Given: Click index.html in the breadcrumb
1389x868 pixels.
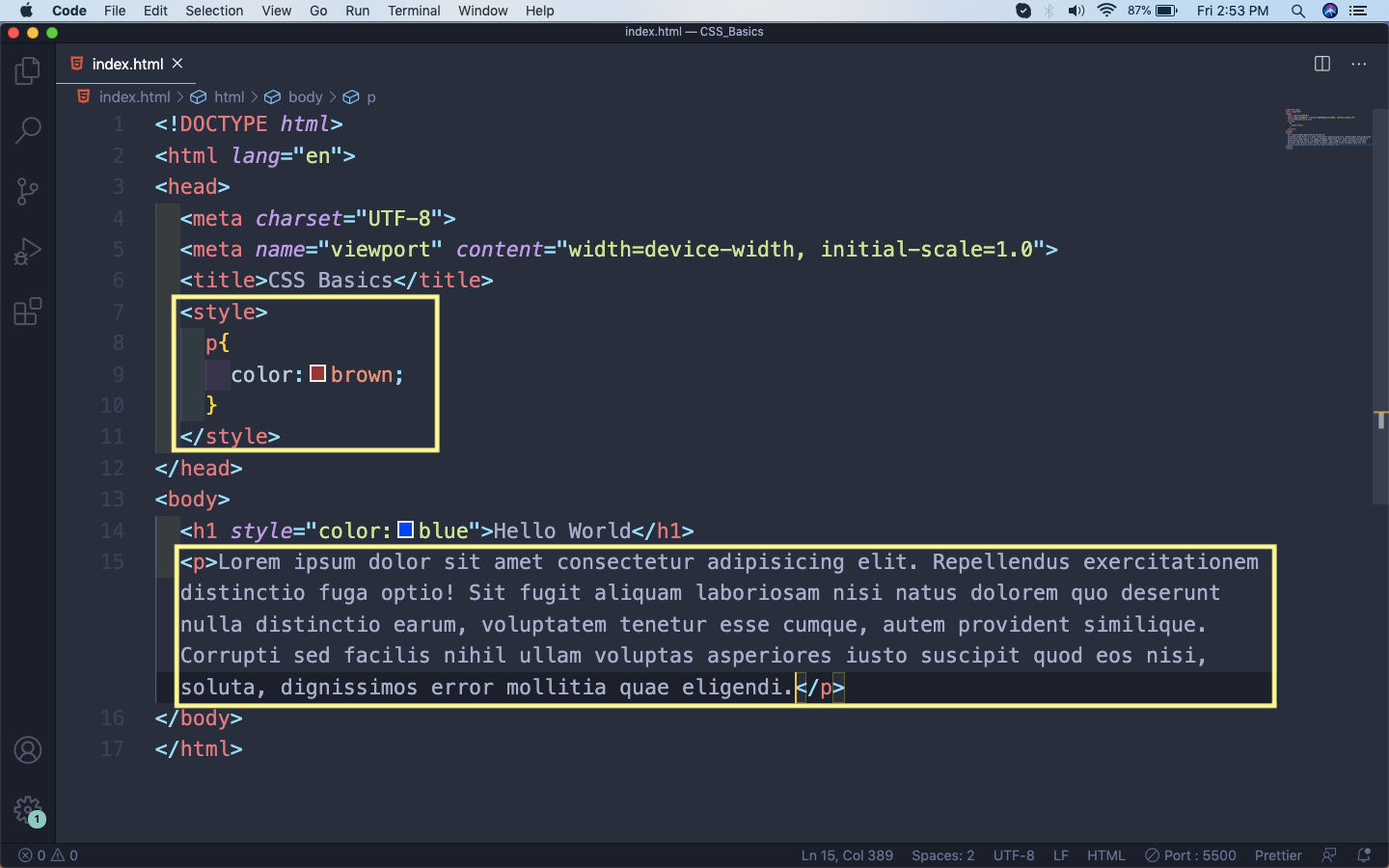Looking at the screenshot, I should tap(134, 96).
